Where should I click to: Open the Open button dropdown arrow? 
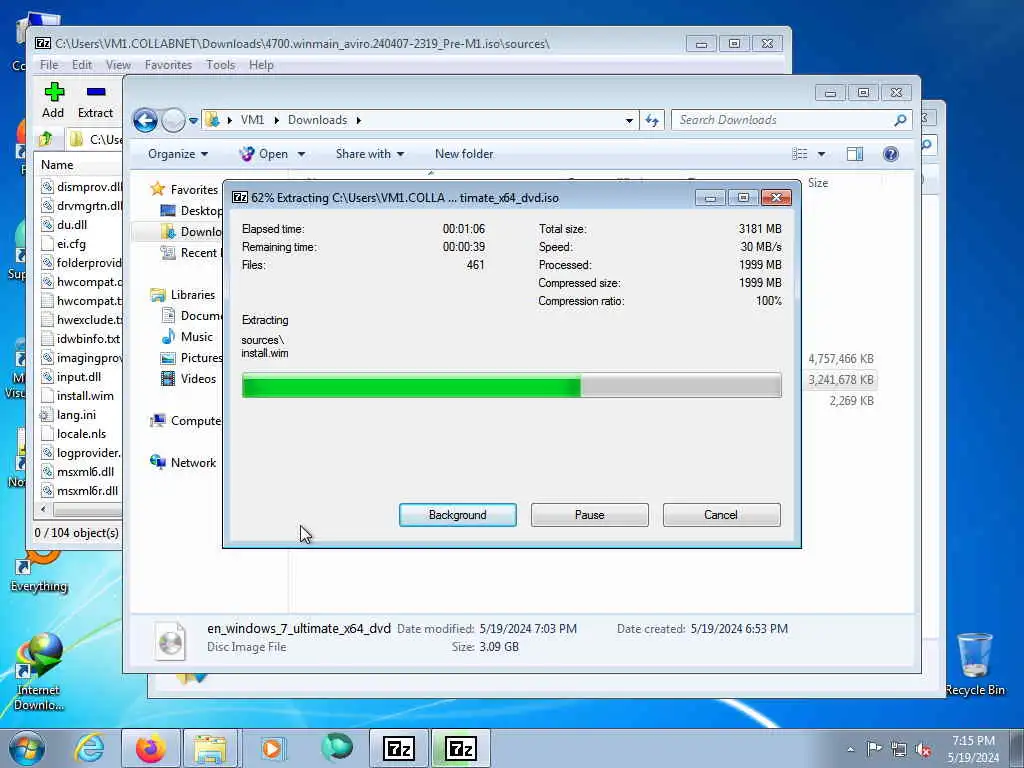point(301,154)
